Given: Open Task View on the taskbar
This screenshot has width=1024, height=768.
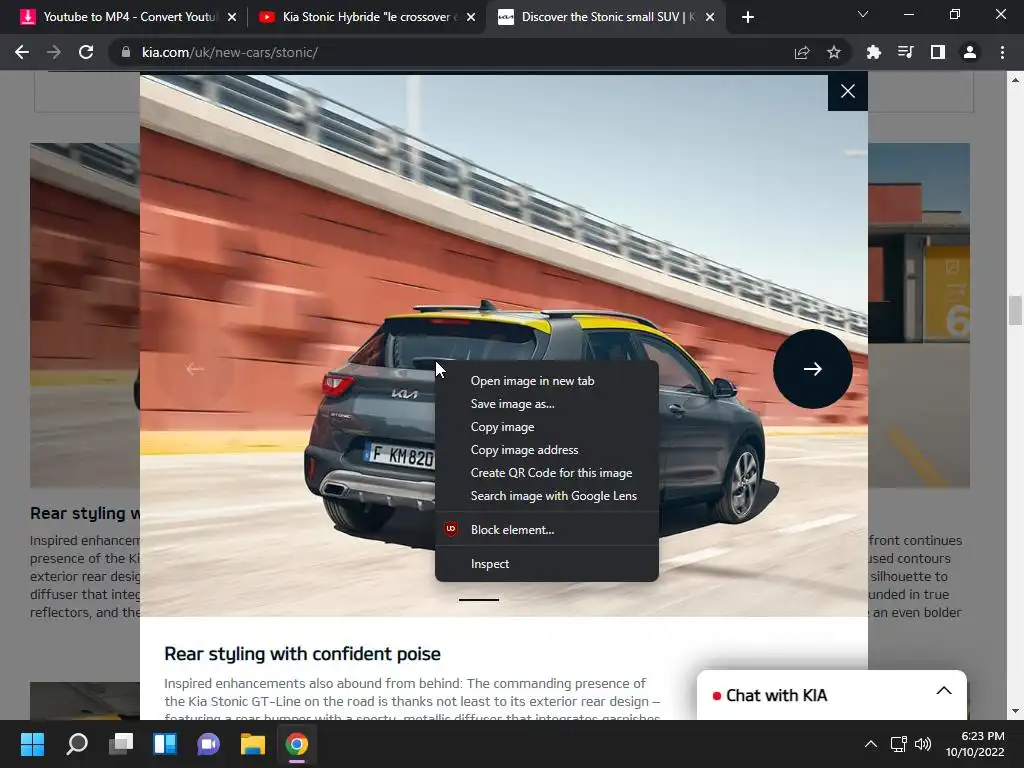Looking at the screenshot, I should tap(121, 744).
